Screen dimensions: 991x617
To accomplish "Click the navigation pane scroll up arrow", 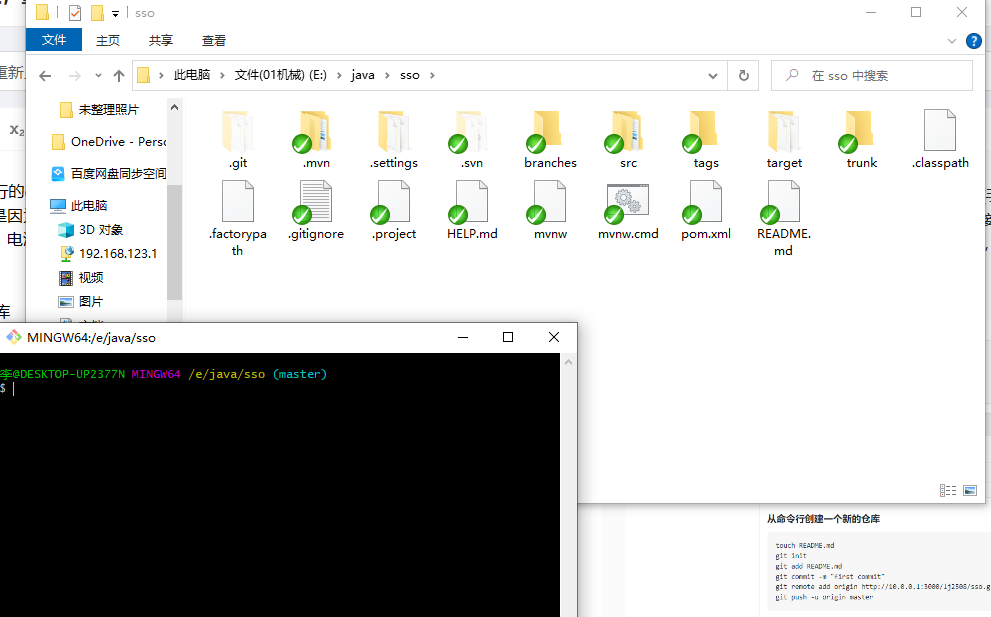I will point(174,108).
